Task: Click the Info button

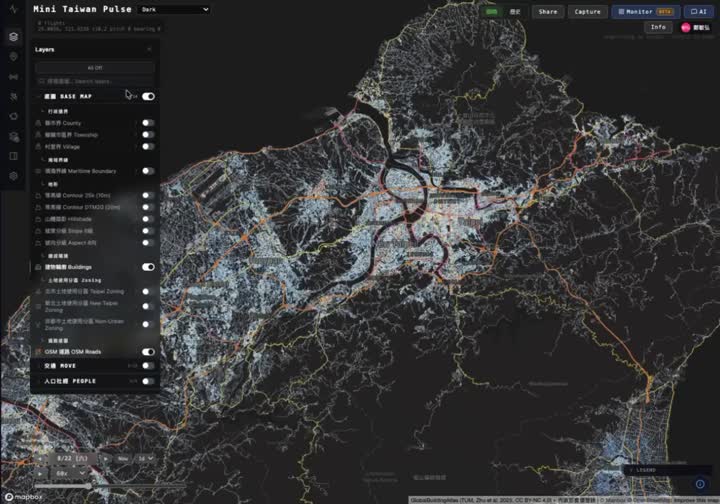Action: [658, 27]
